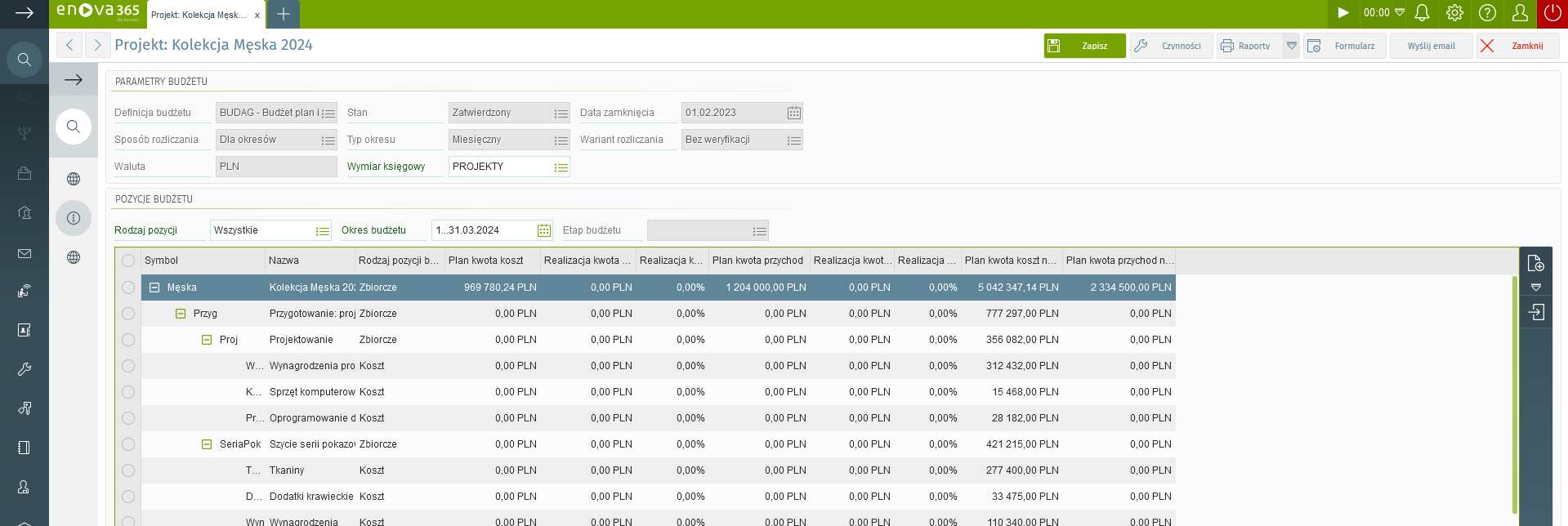Open the calendar icon for Data zamknięcia

[793, 113]
